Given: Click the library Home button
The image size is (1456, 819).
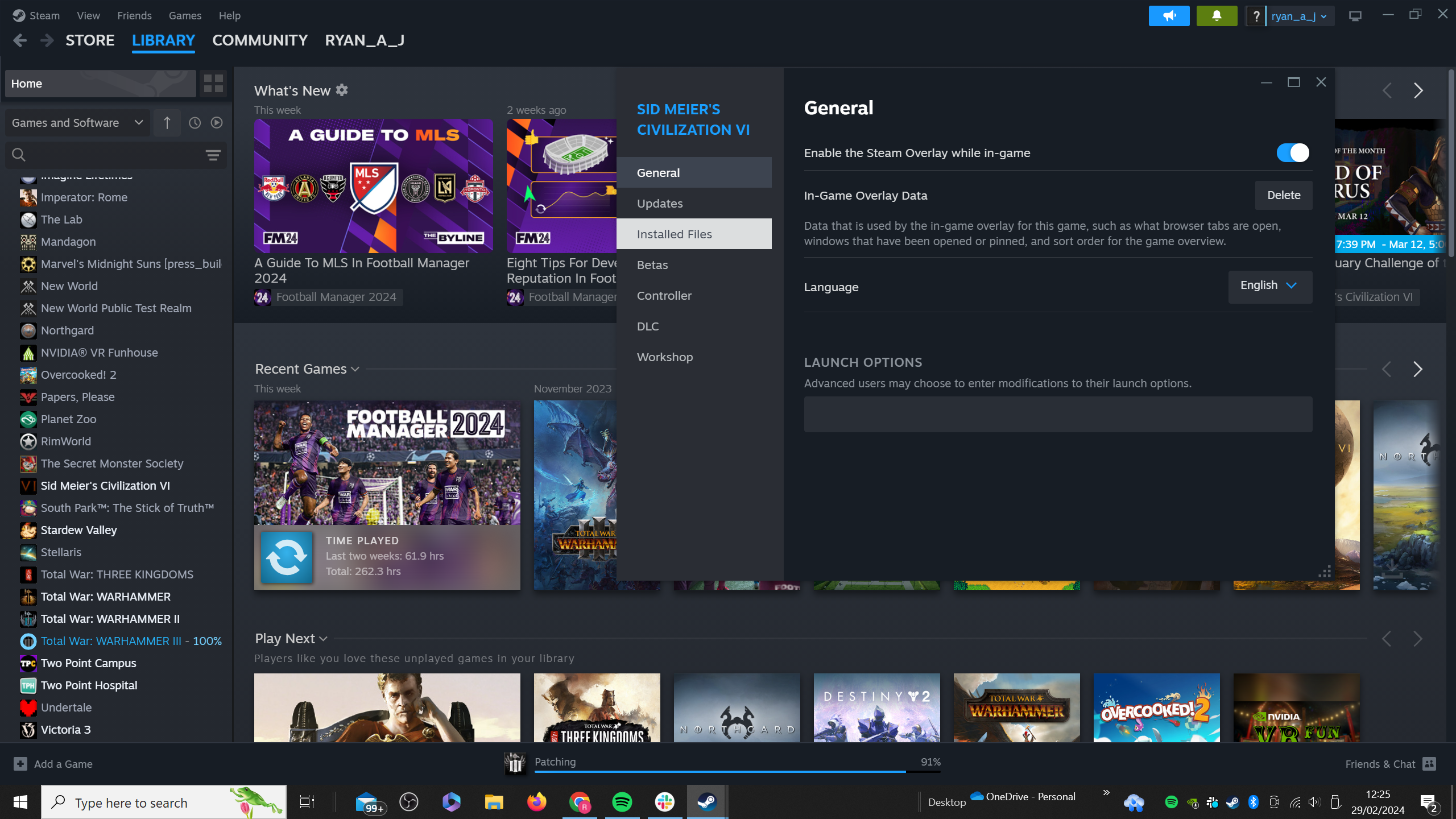Looking at the screenshot, I should click(x=101, y=84).
